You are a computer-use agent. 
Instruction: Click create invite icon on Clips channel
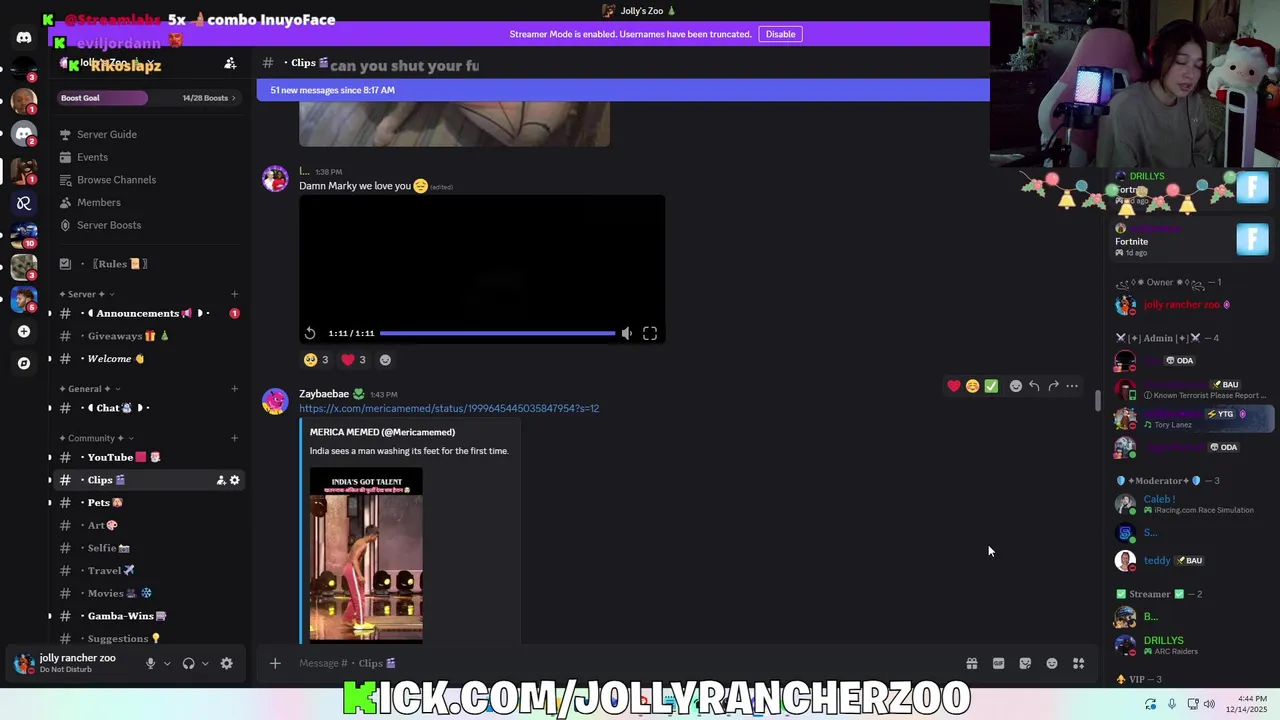tap(220, 480)
